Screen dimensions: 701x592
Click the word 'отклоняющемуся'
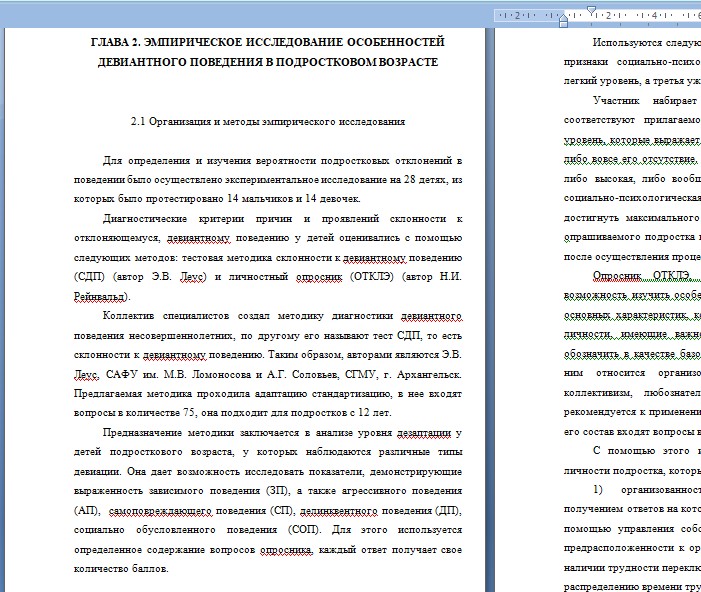(x=117, y=238)
